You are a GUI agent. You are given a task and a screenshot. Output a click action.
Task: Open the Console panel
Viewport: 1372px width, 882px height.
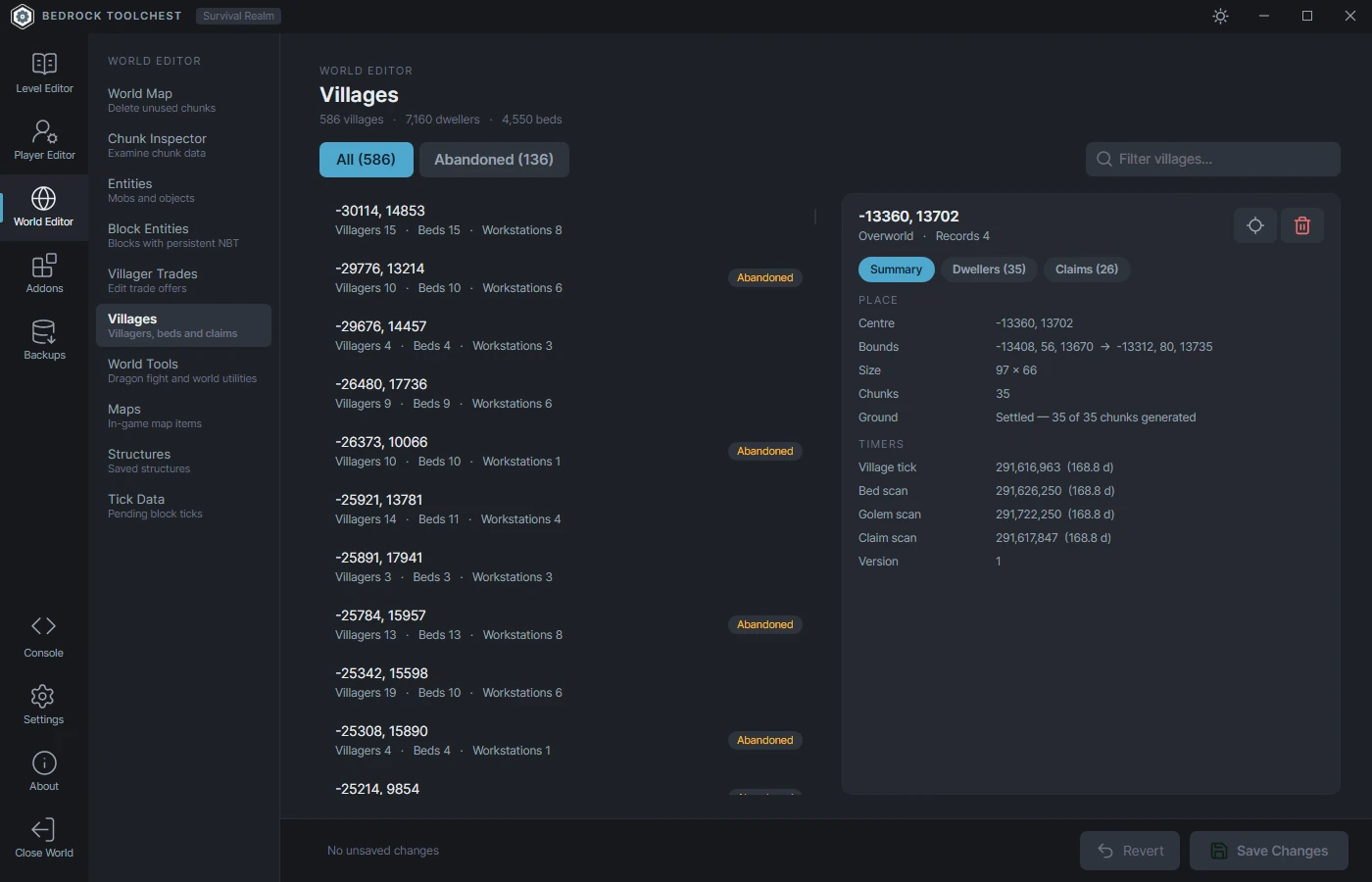(x=44, y=637)
